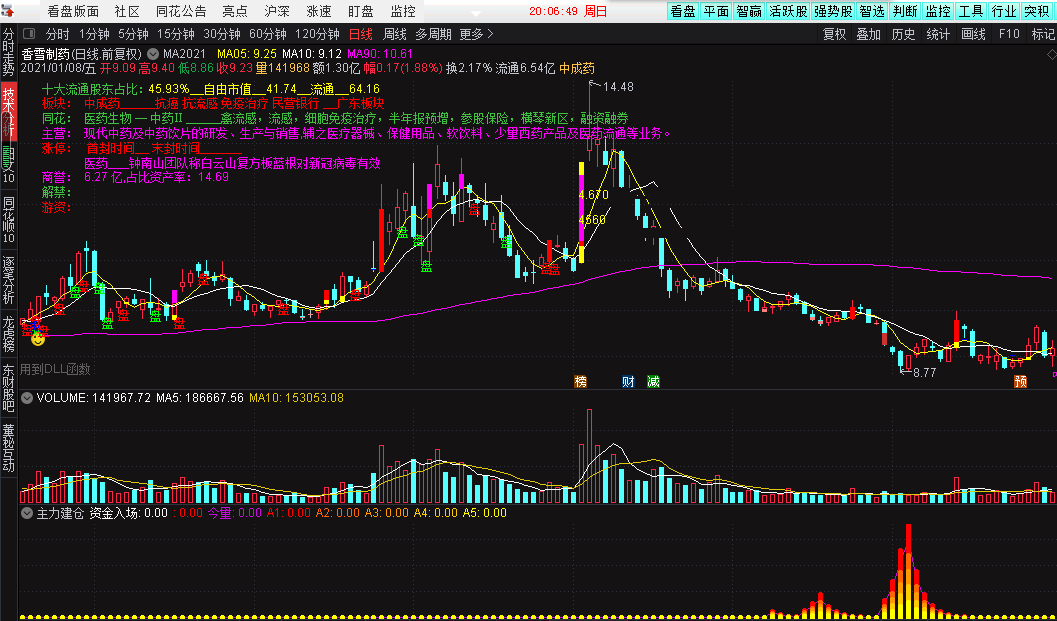This screenshot has height=621, width=1057.
Task: Click the 预 event marker below chart
Action: [x=1021, y=382]
